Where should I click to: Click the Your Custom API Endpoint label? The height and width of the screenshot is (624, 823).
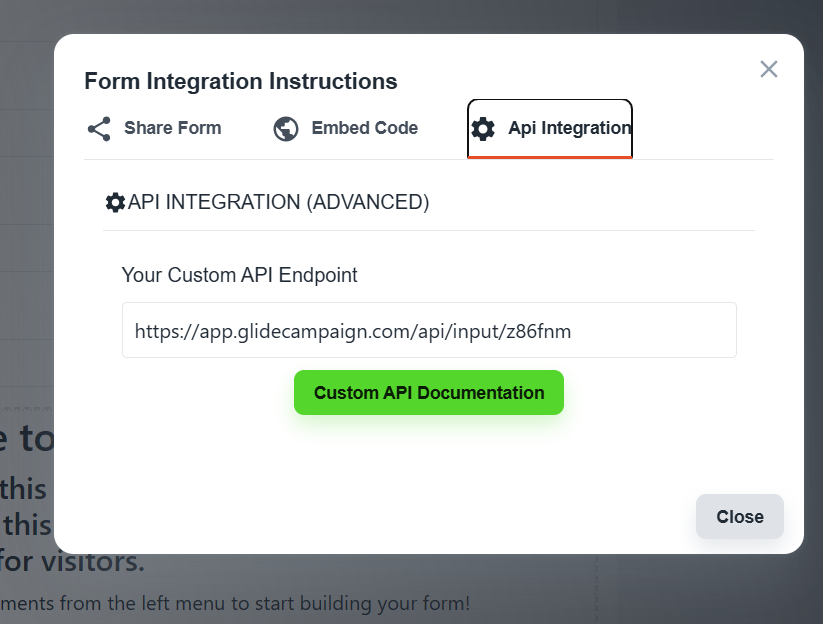click(239, 275)
